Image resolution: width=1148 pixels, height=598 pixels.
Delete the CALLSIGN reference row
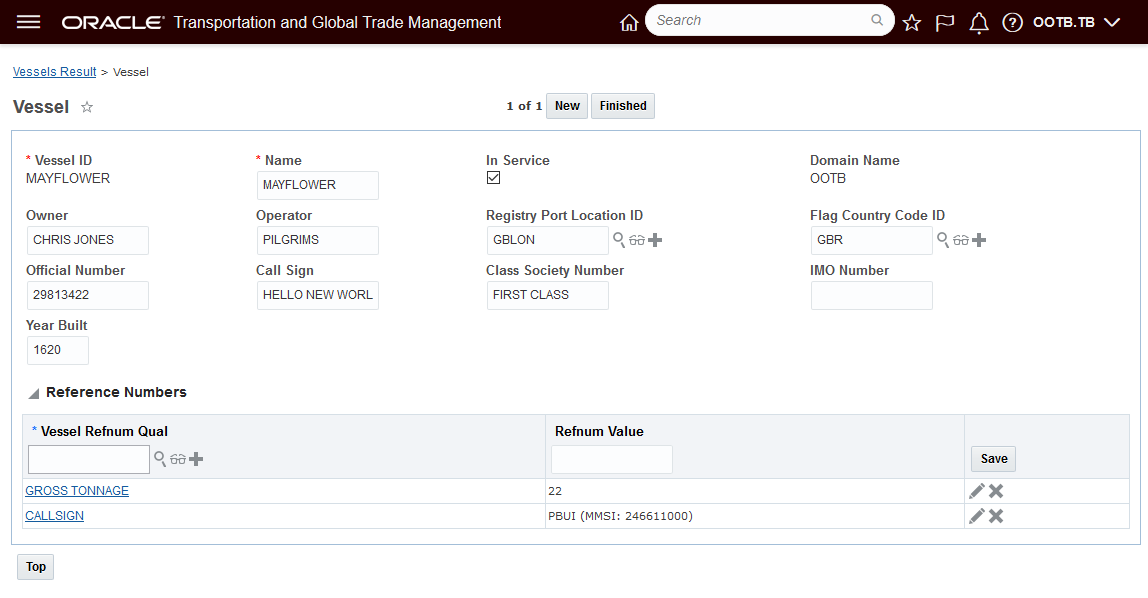point(996,516)
